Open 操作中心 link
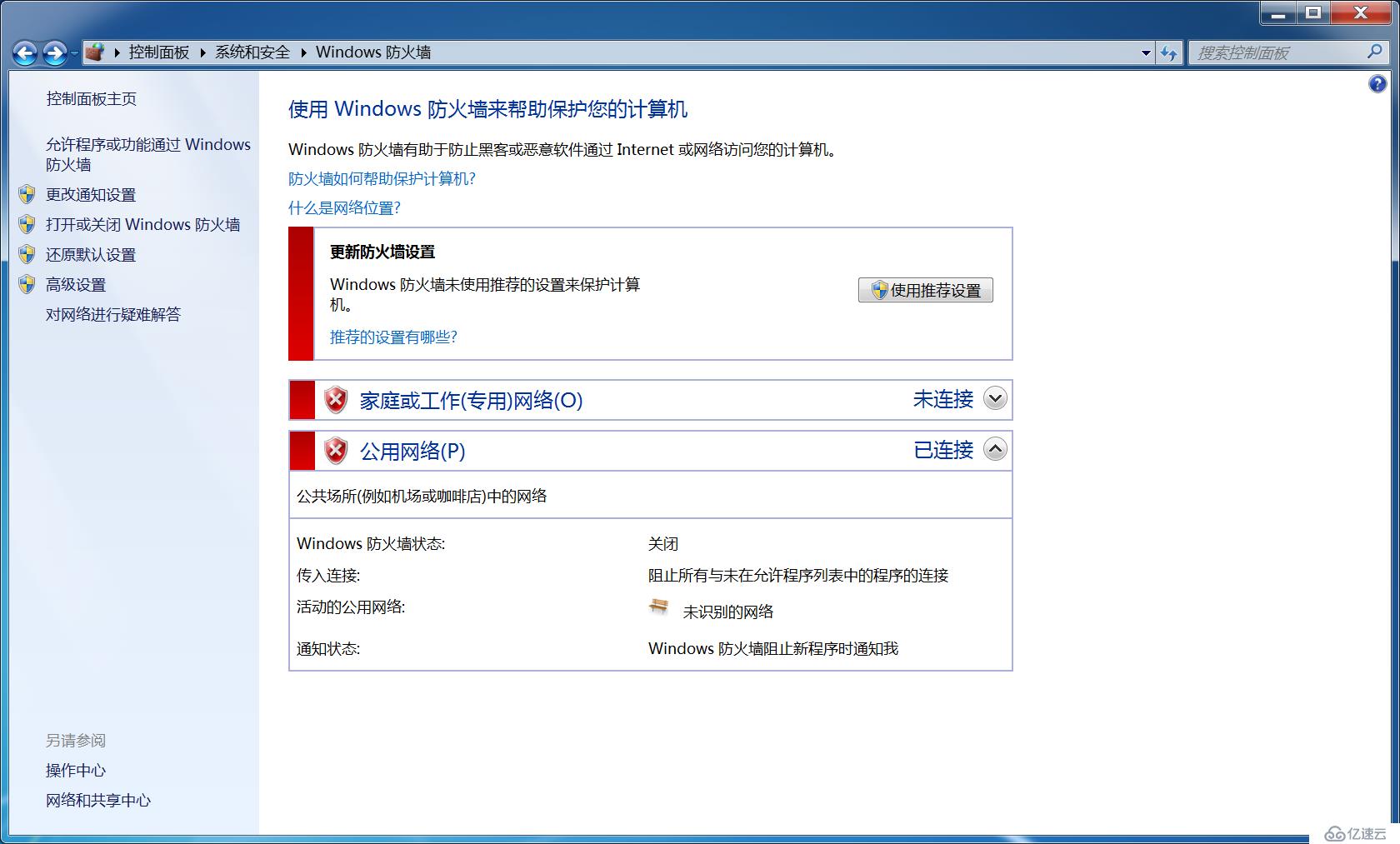The width and height of the screenshot is (1400, 844). pos(76,770)
